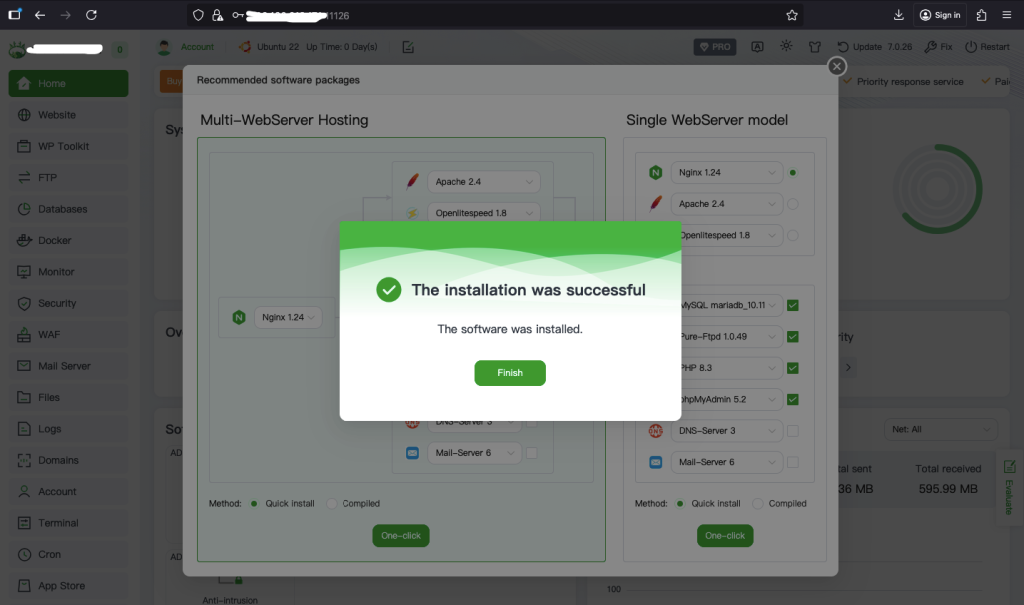Screen dimensions: 1024x605
Task: Check the MySQL mariadb checkbox
Action: (793, 305)
